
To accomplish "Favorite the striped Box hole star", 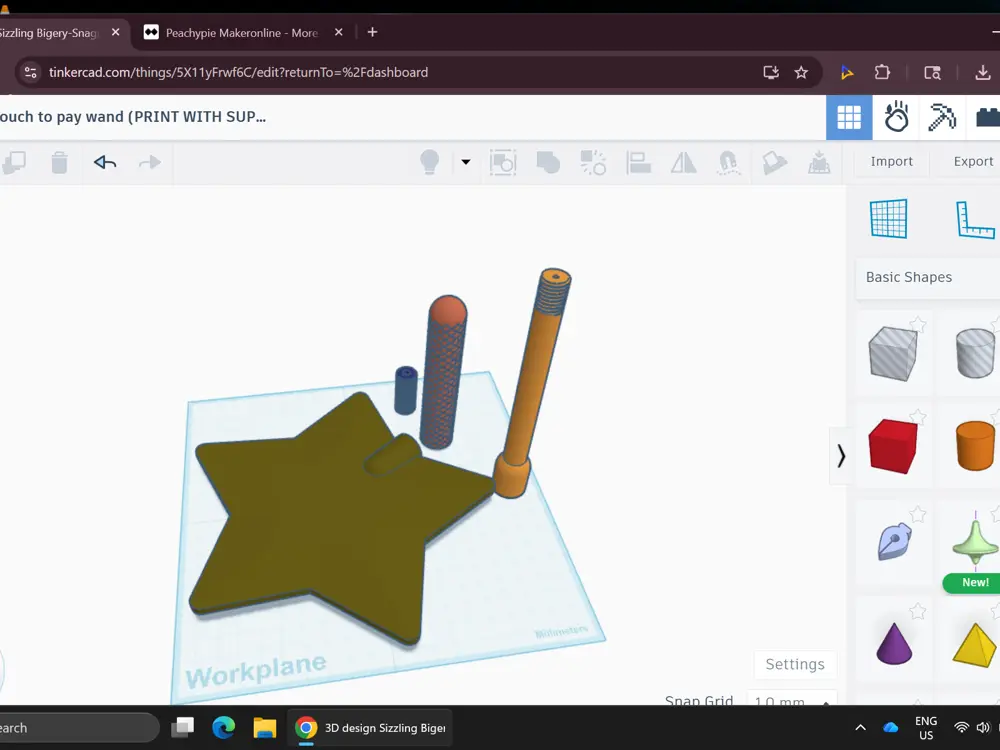I will click(917, 325).
